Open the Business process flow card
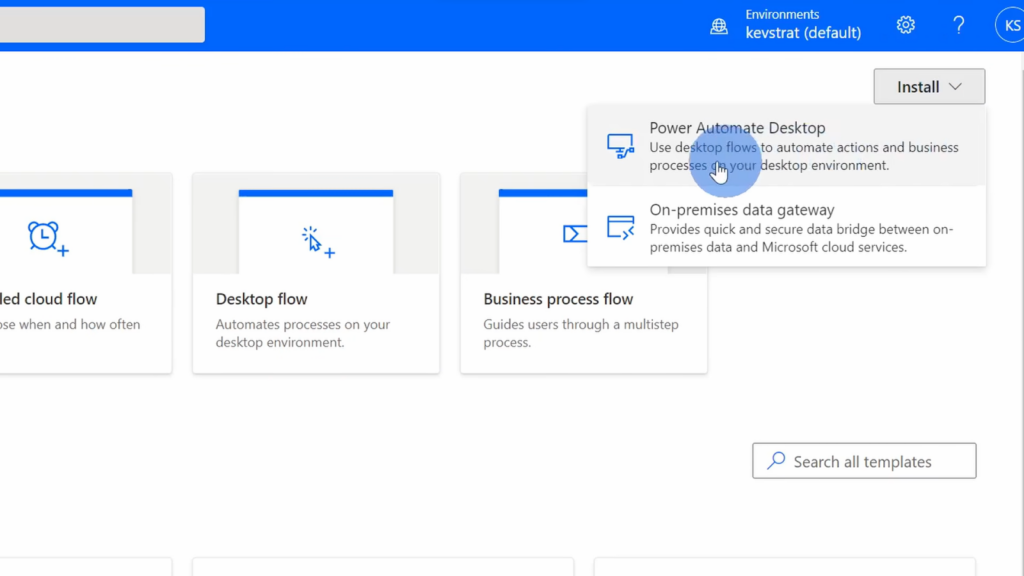Image resolution: width=1024 pixels, height=576 pixels. click(x=583, y=273)
